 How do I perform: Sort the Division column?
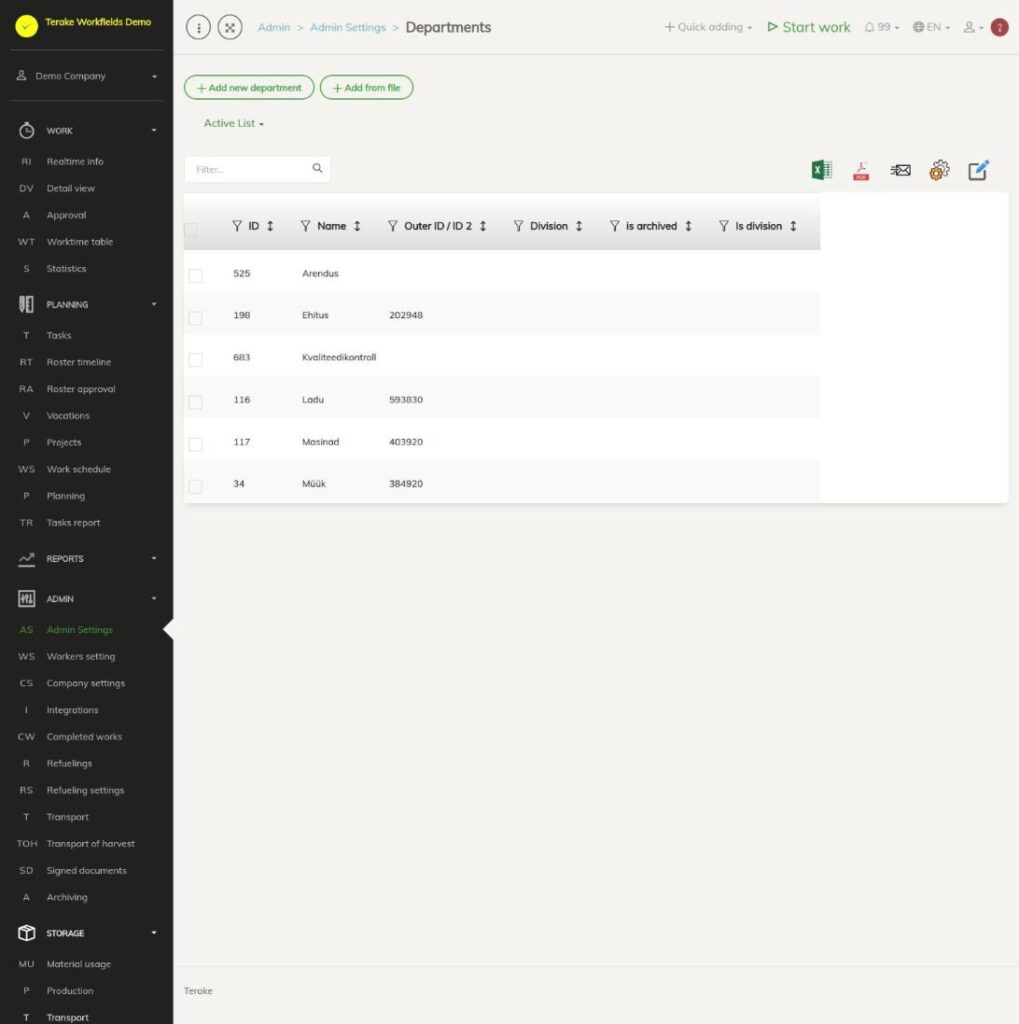579,226
